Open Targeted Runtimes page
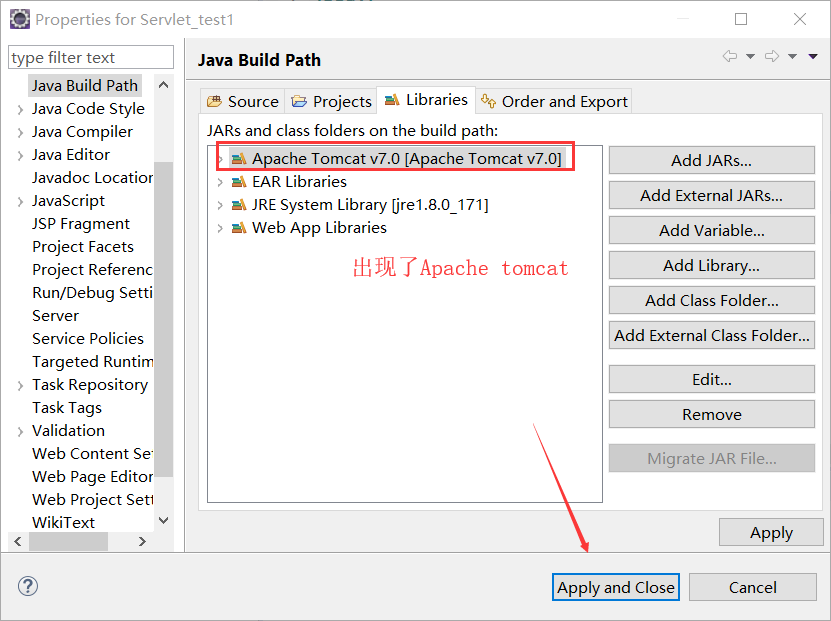The height and width of the screenshot is (621, 831). coord(92,361)
